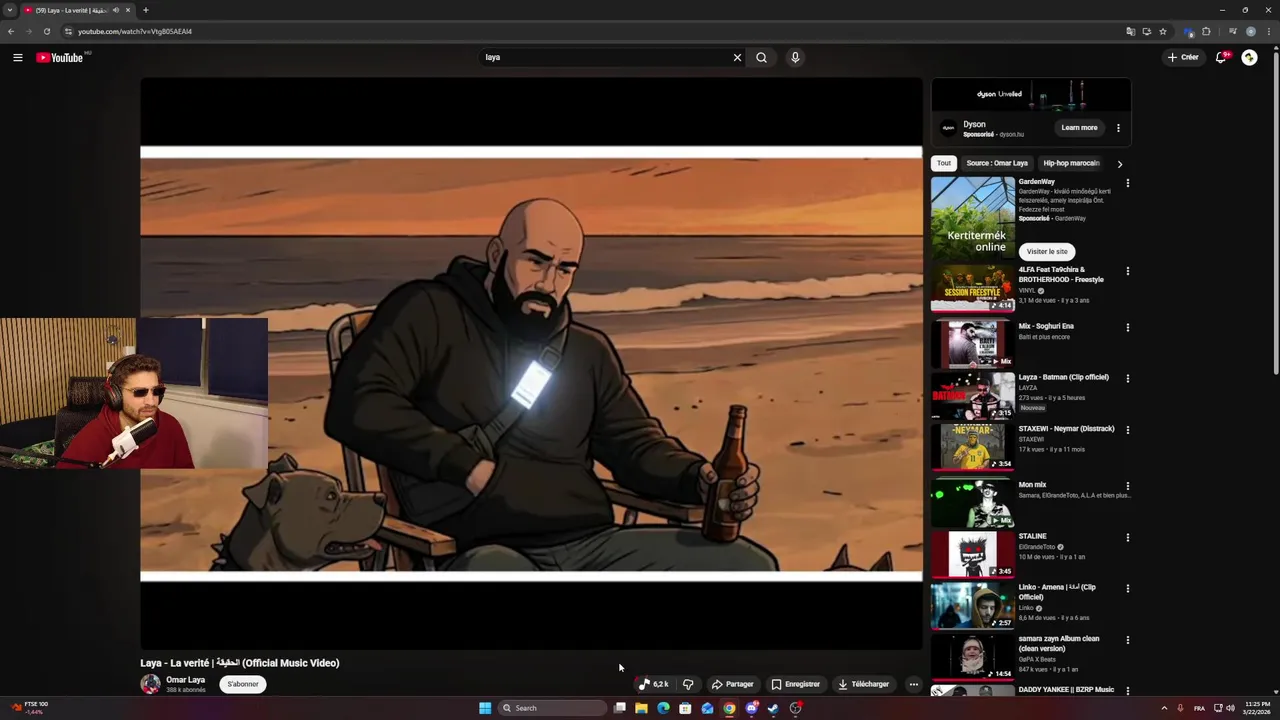Open the STAXEWI - Neymar thumbnail

(973, 447)
